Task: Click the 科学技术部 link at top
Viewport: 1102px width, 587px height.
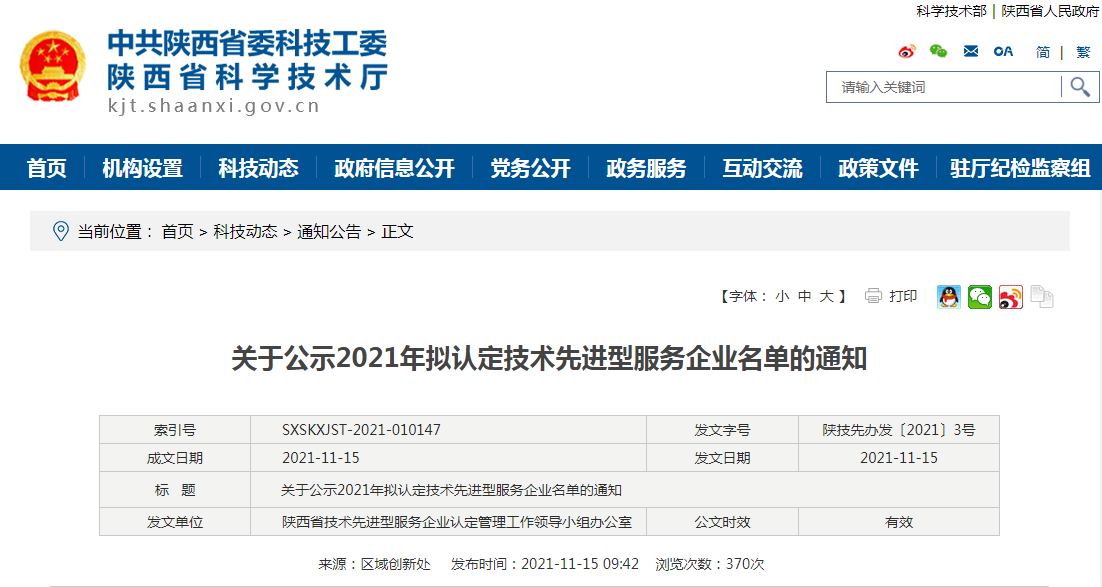Action: click(951, 11)
